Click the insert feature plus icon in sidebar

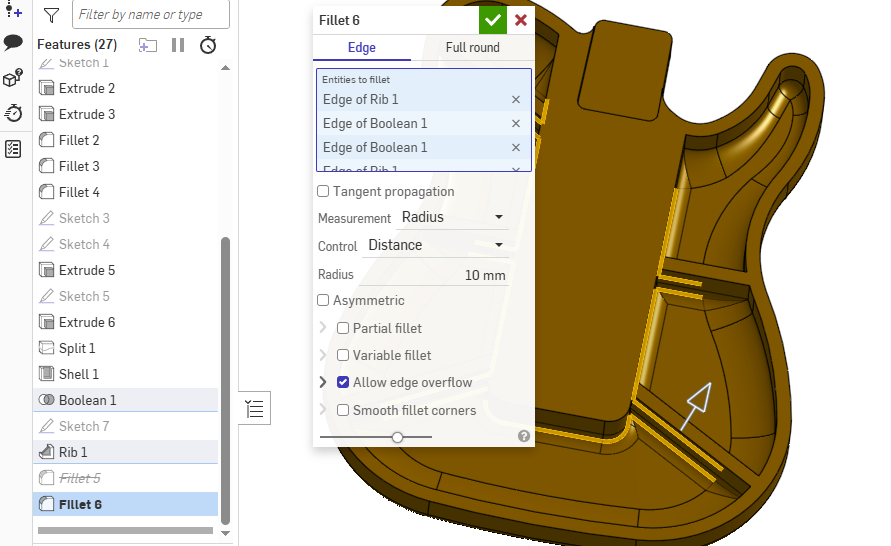coord(13,10)
